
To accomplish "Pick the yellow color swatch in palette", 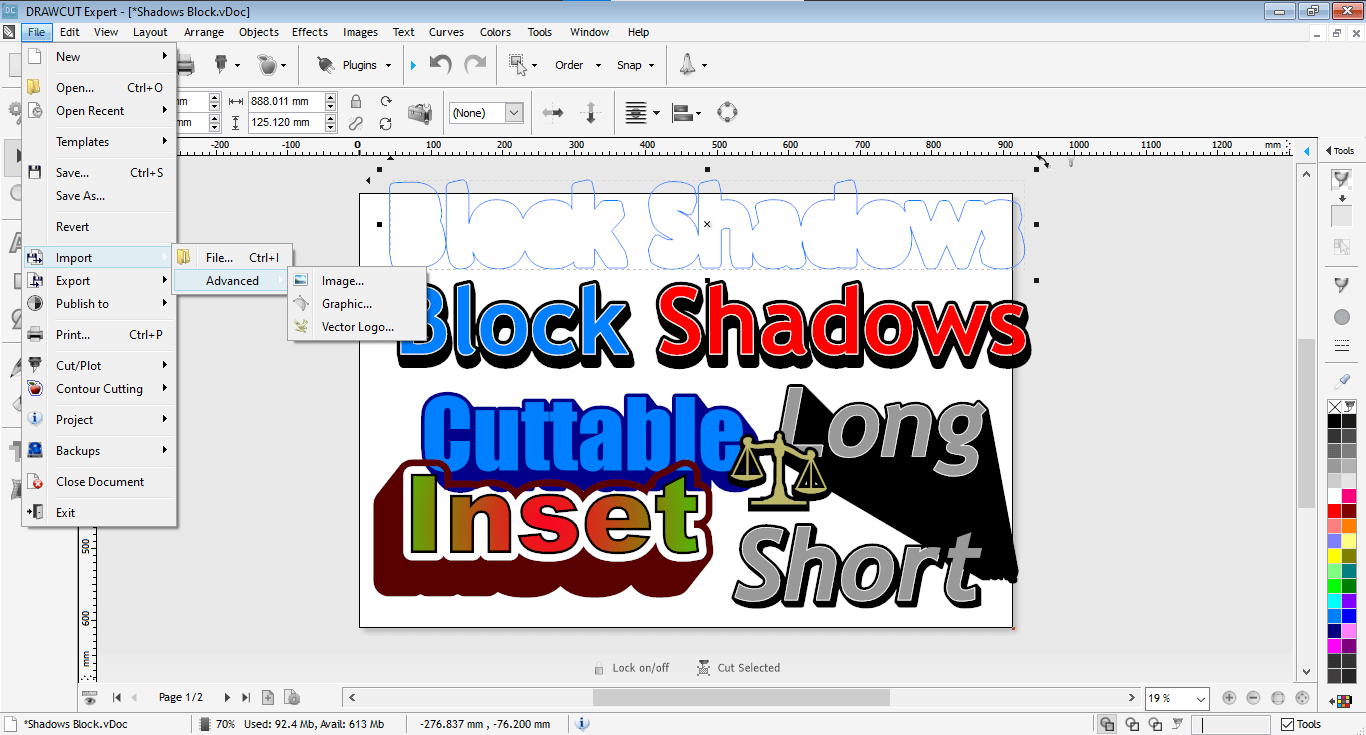I will click(1334, 556).
